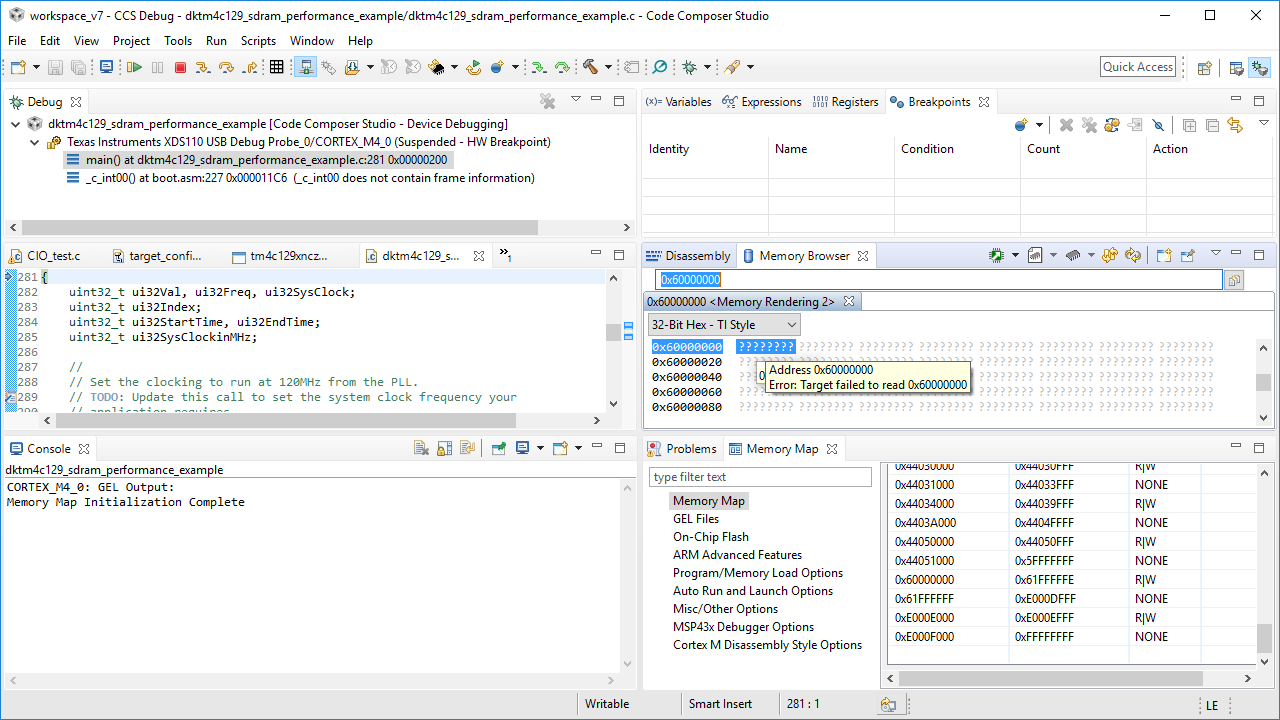Refresh the Memory Browser contents
Viewport: 1280px width, 720px height.
(1132, 255)
